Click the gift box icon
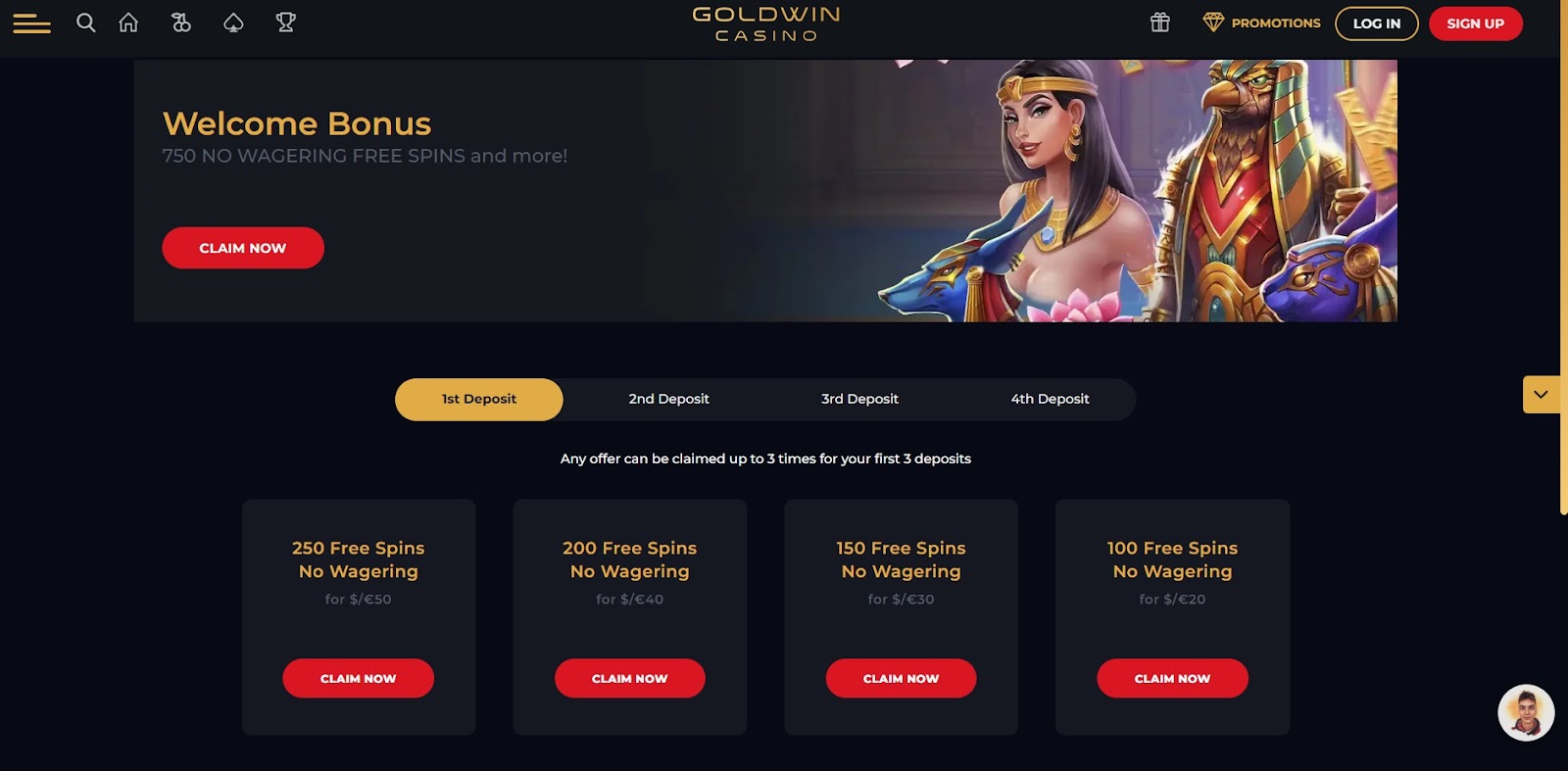1568x771 pixels. point(1160,23)
